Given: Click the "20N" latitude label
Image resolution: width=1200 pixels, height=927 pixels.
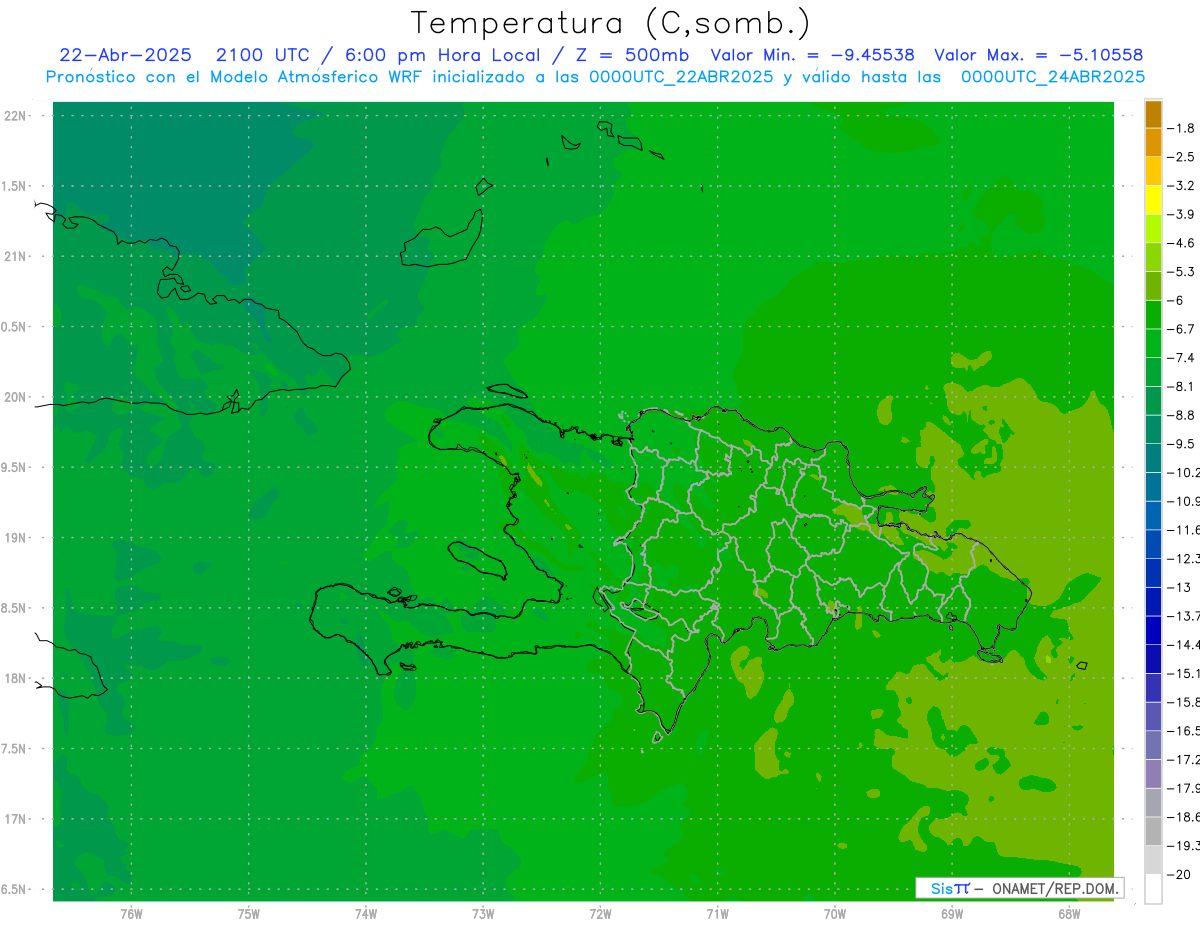Looking at the screenshot, I should (x=16, y=397).
